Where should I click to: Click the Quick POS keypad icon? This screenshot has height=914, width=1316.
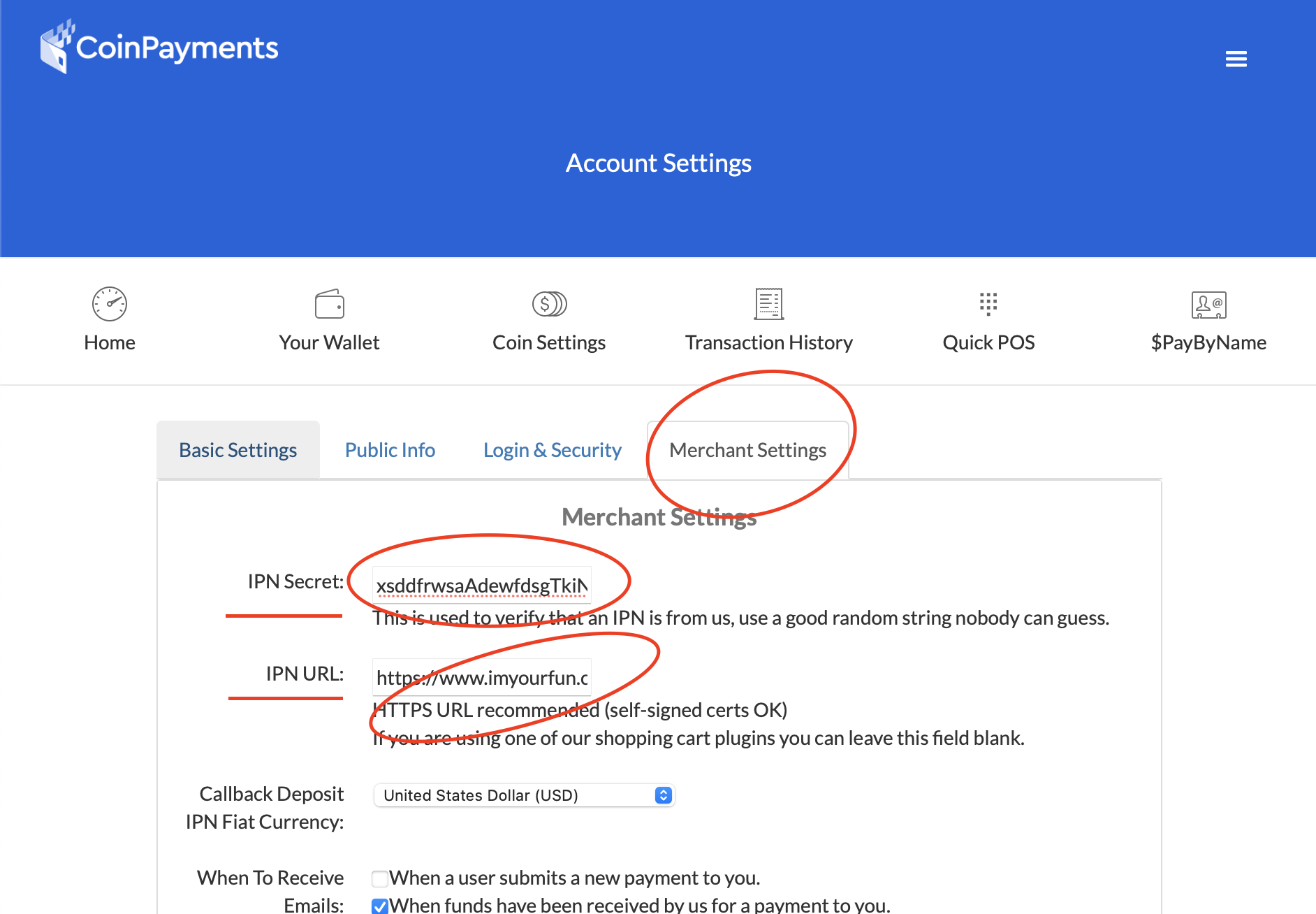(988, 304)
